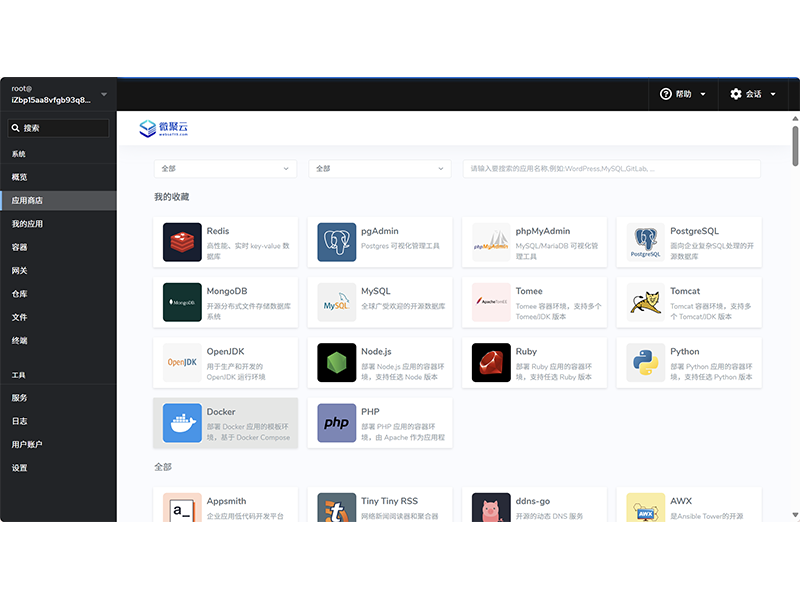Click the 全部 section heading above Appsmith
800x600 pixels.
click(163, 467)
